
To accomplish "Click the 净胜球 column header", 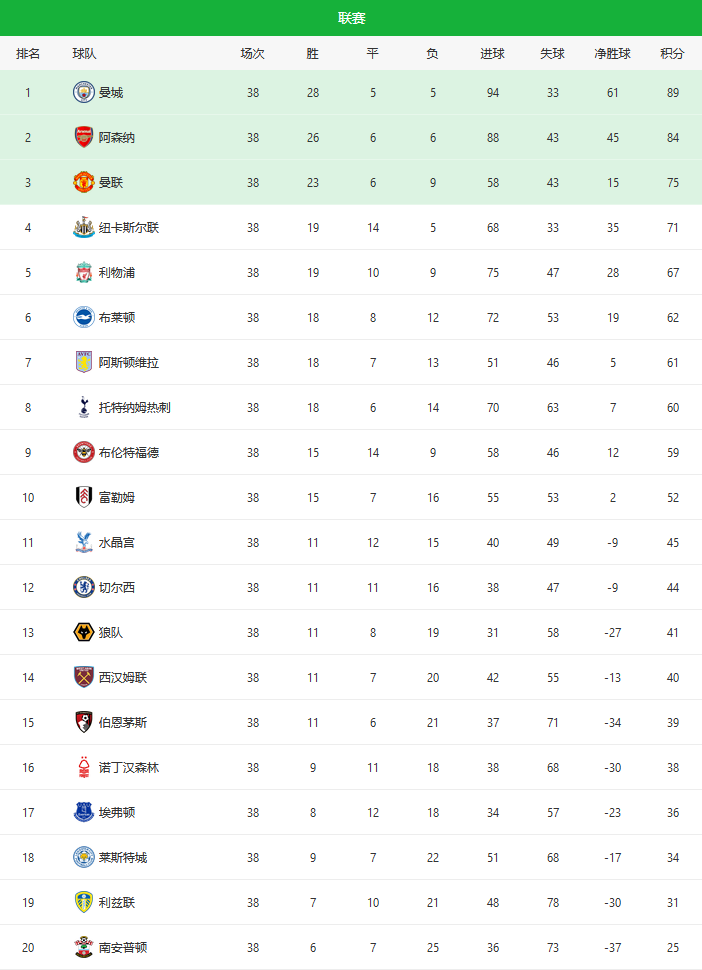I will click(613, 53).
